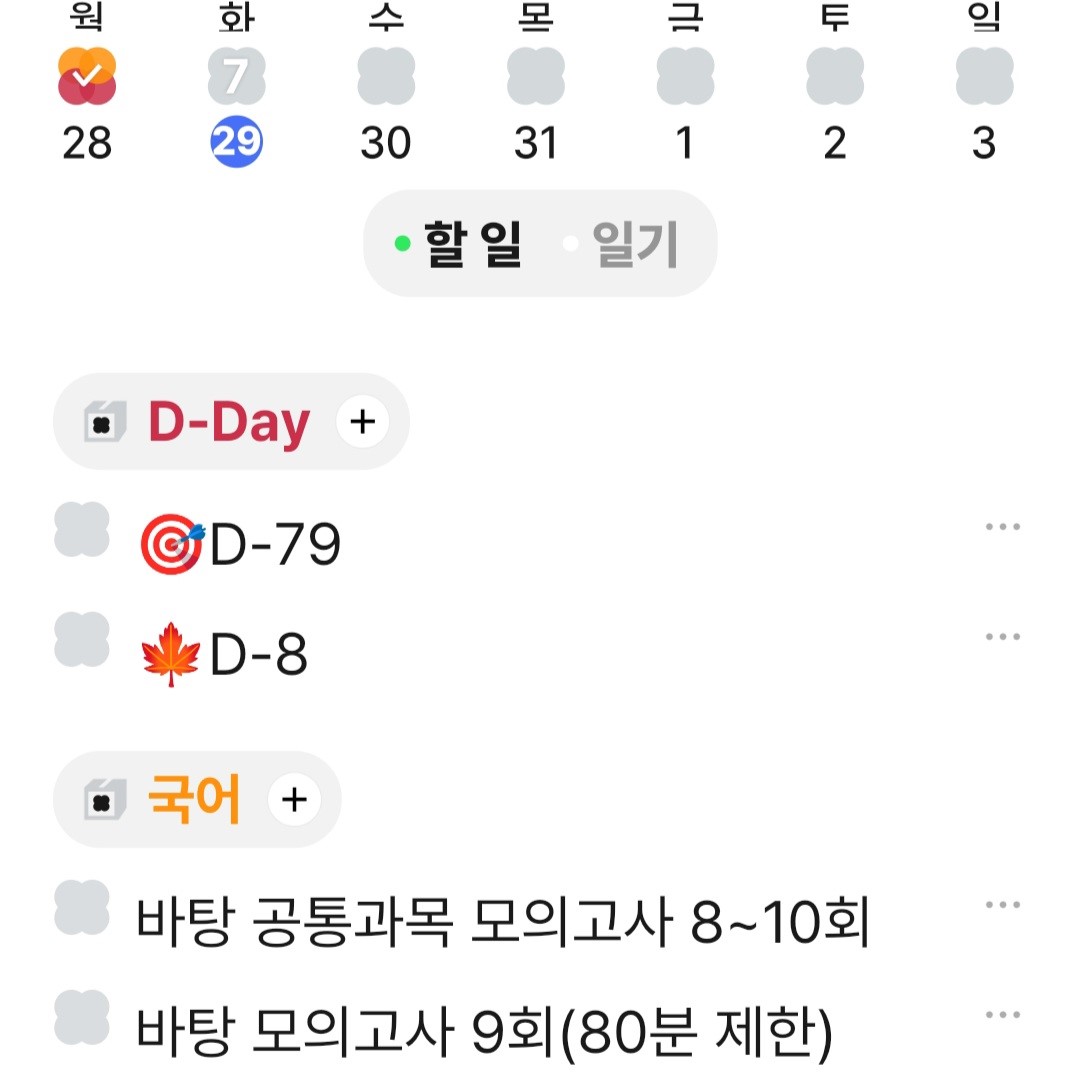Image resolution: width=1080 pixels, height=1080 pixels.
Task: Select date 31 on the week calendar
Action: point(535,143)
